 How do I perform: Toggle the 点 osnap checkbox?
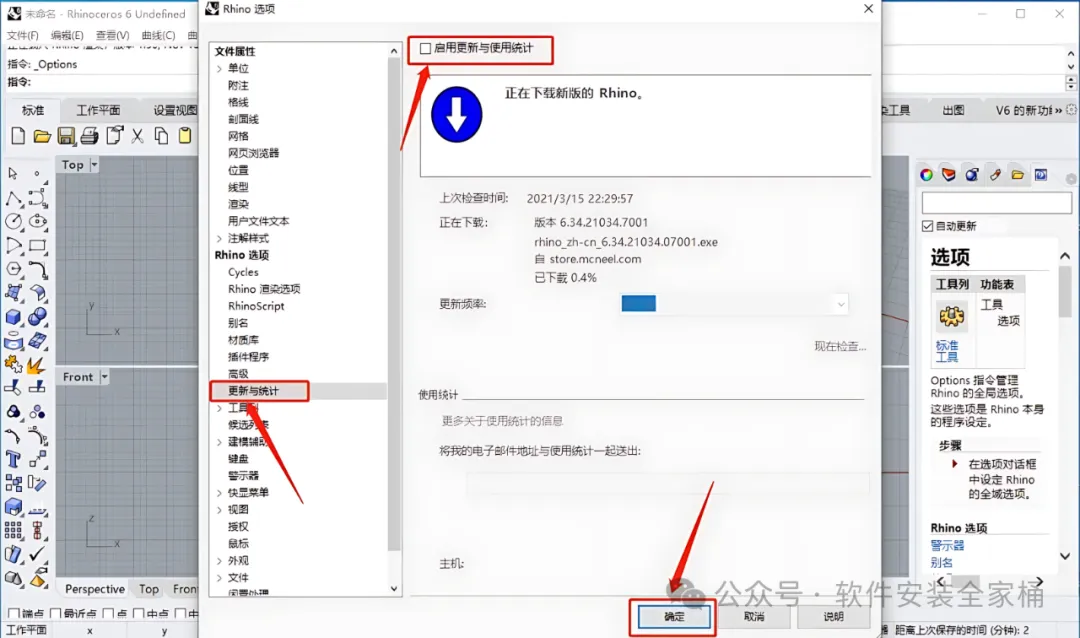coord(108,613)
